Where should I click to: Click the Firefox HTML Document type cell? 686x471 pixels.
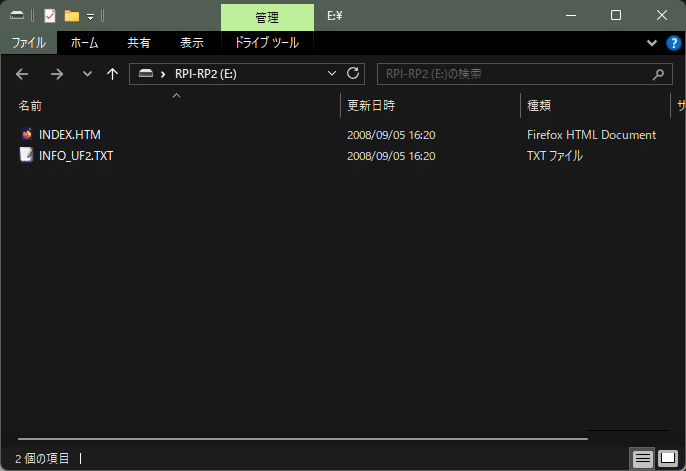point(592,135)
